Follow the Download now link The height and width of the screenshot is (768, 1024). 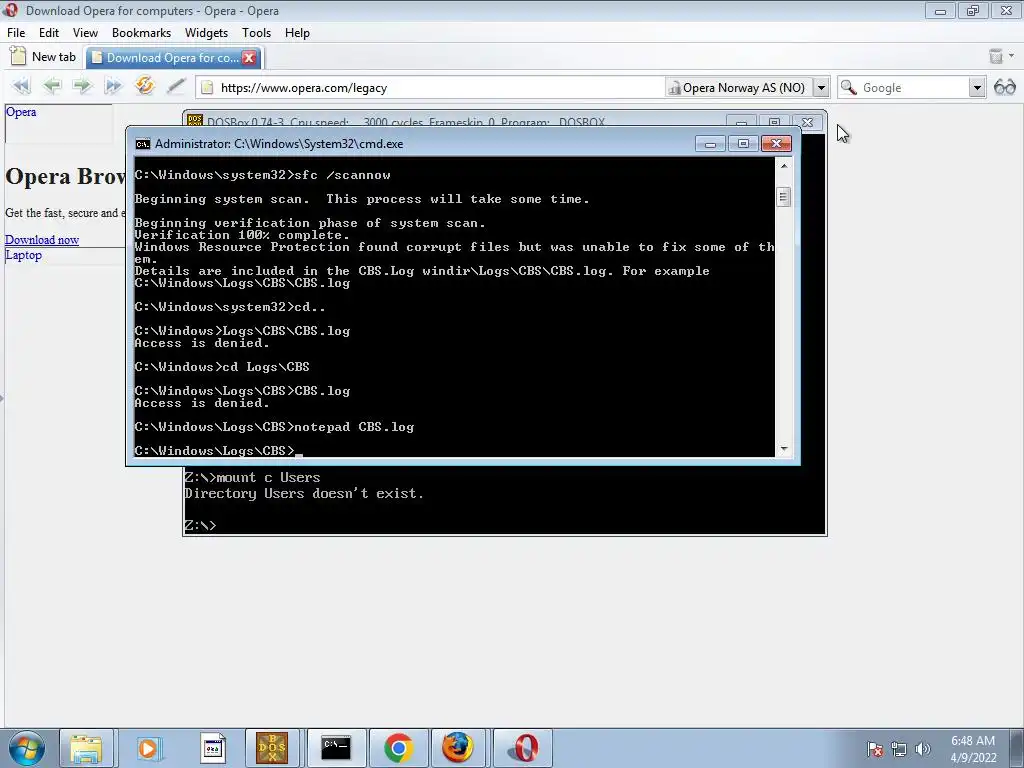(x=42, y=240)
